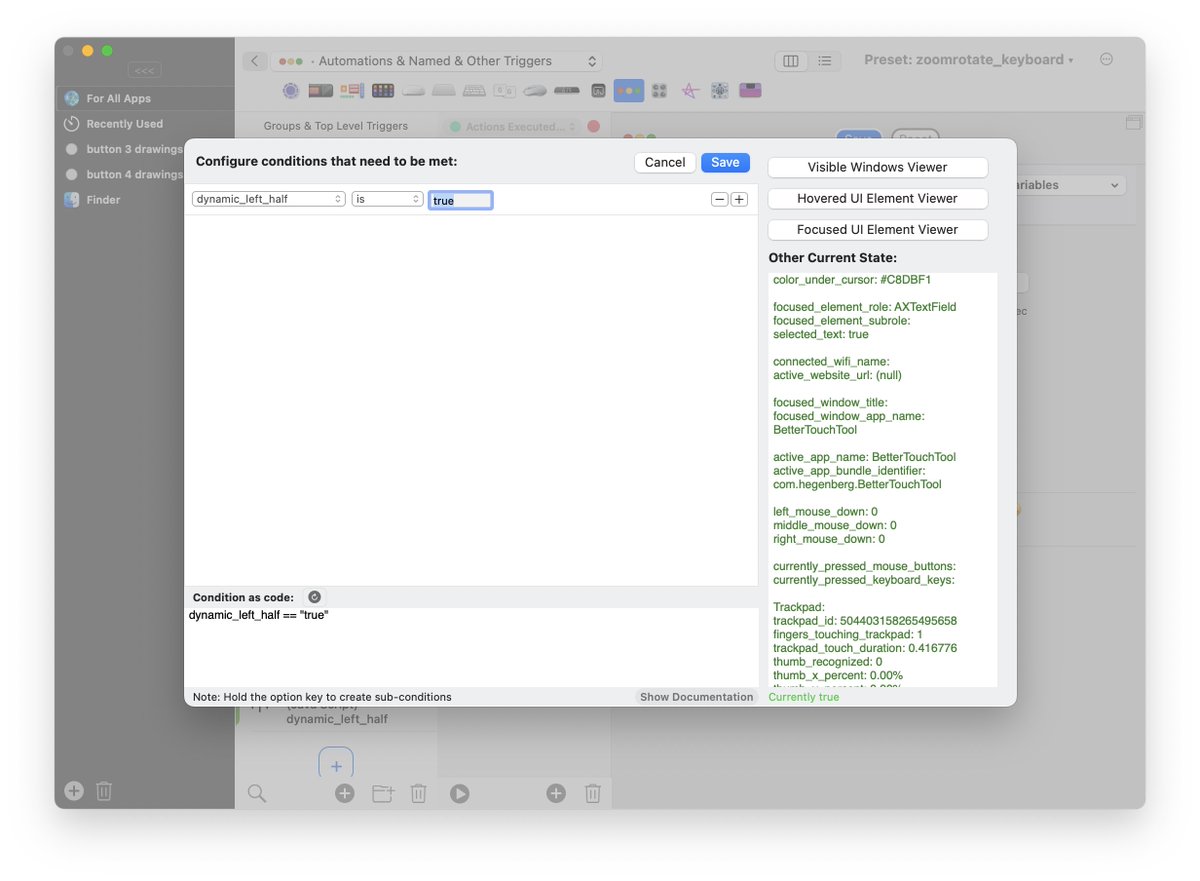Image resolution: width=1200 pixels, height=881 pixels.
Task: Click the 'true' value input field
Action: pyautogui.click(x=460, y=200)
